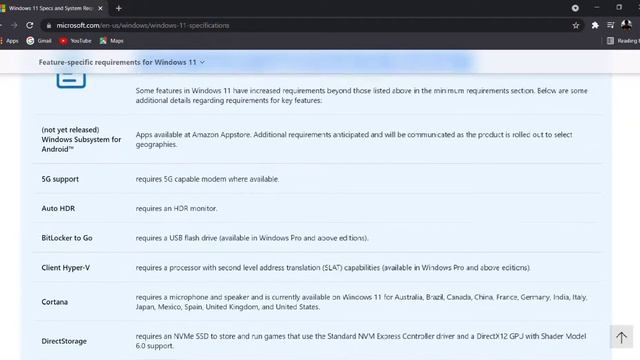This screenshot has width=640, height=360.
Task: Close the Windows 11 Specs tab
Action: tap(100, 8)
